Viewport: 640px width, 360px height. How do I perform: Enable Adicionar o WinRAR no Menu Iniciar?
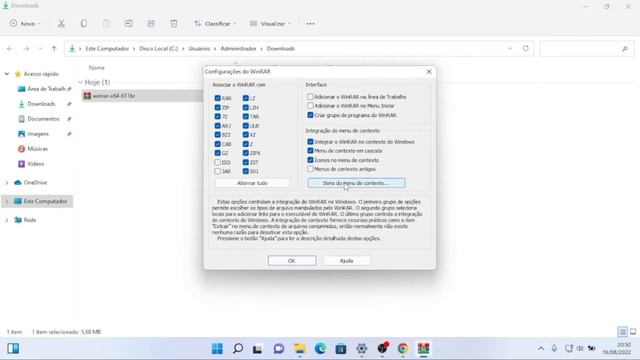click(310, 106)
